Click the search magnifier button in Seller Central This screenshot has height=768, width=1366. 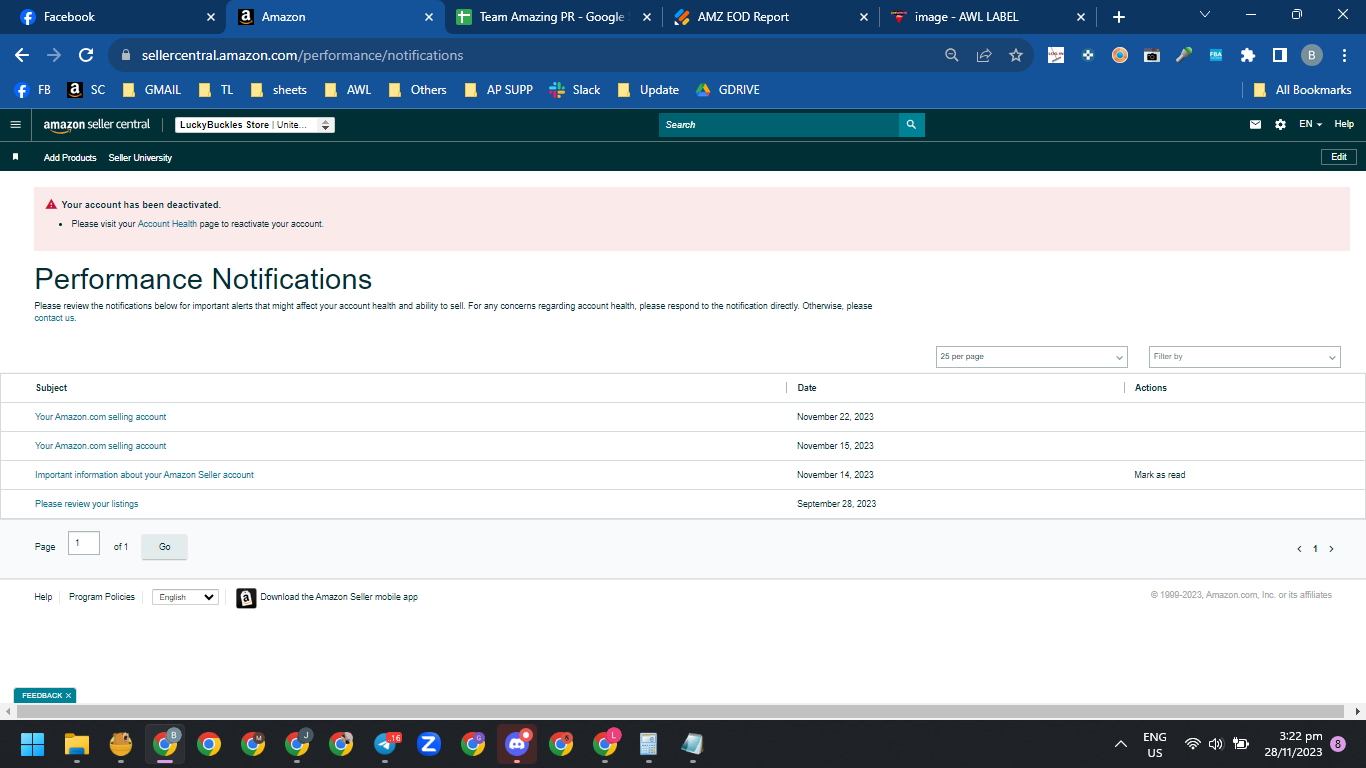pos(911,125)
